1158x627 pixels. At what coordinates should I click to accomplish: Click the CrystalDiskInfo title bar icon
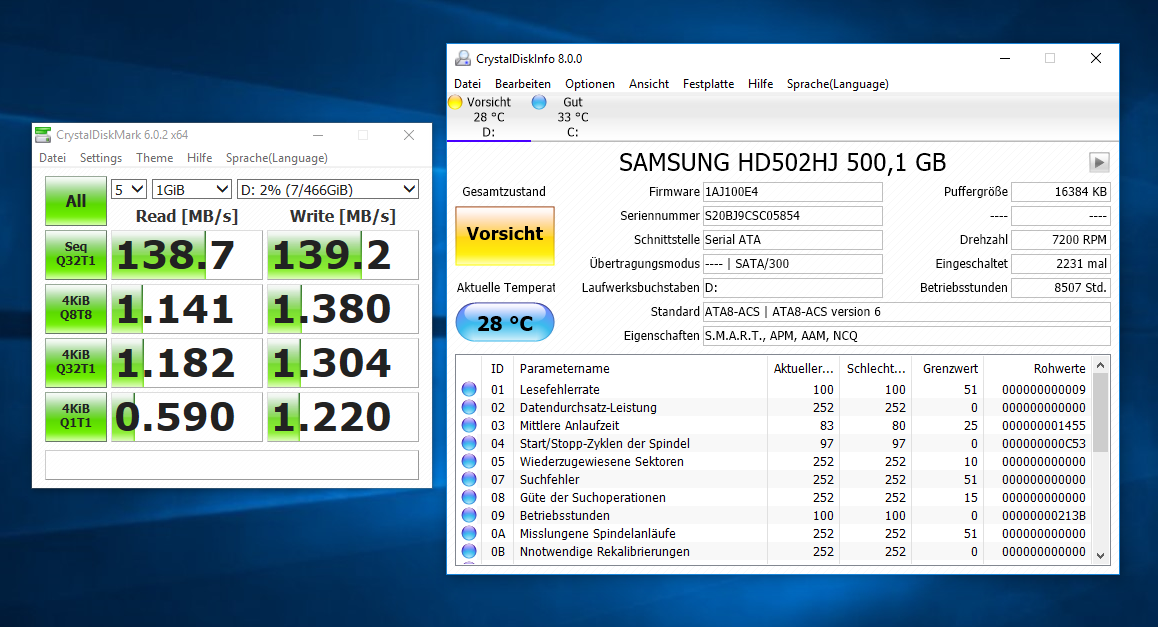click(462, 58)
